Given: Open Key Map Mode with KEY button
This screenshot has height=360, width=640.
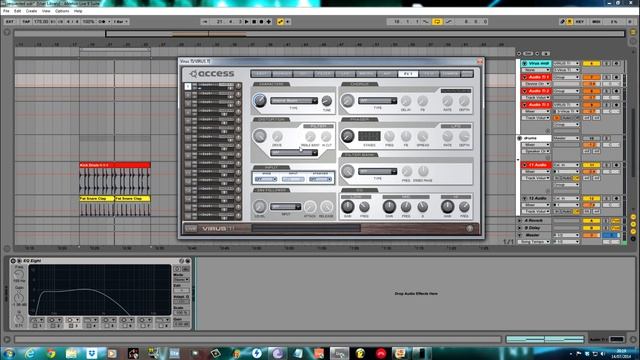Looking at the screenshot, I should (x=579, y=22).
